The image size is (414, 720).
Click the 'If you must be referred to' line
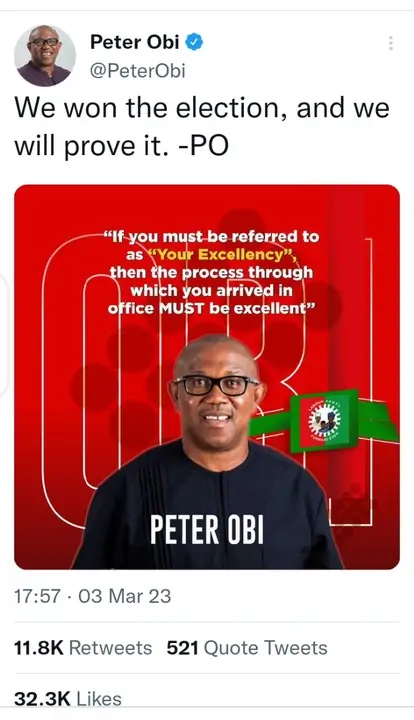(x=212, y=236)
